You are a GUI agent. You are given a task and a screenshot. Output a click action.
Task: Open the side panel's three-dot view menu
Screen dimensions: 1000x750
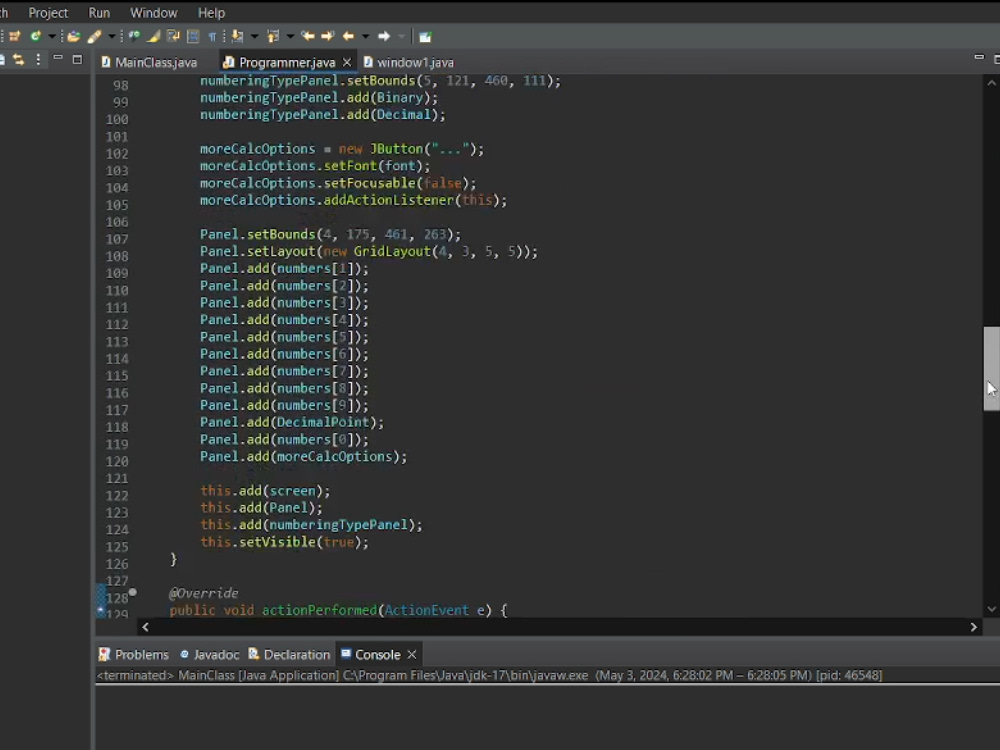coord(39,60)
